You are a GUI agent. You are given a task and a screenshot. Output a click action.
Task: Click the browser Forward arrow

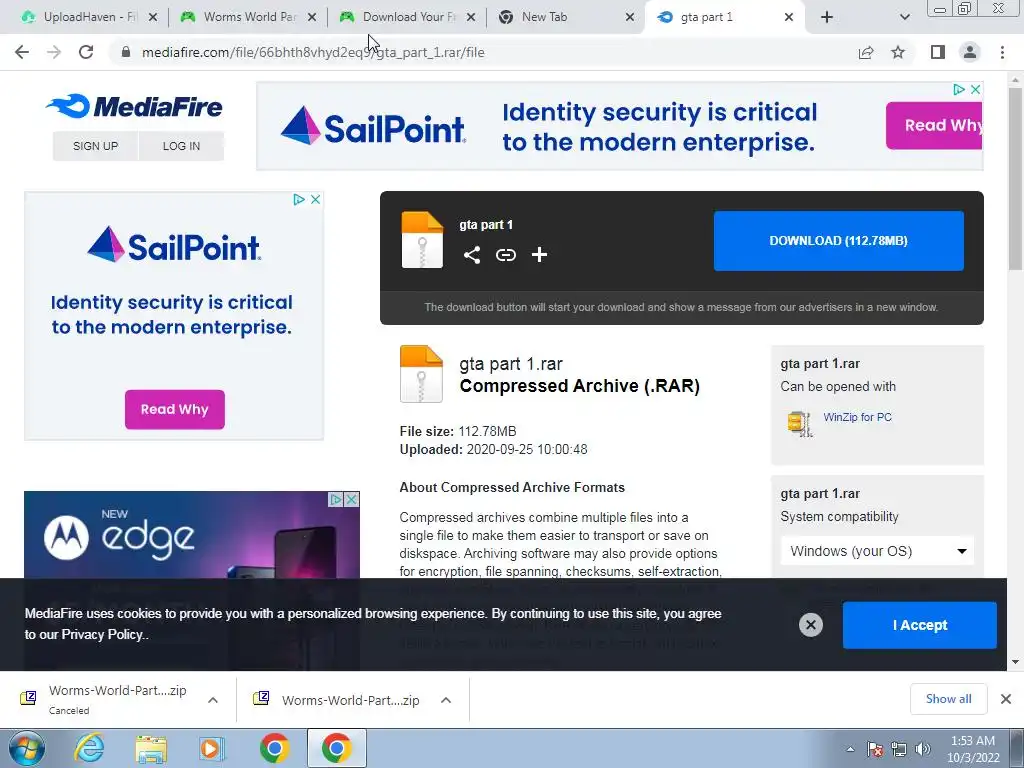pos(54,52)
